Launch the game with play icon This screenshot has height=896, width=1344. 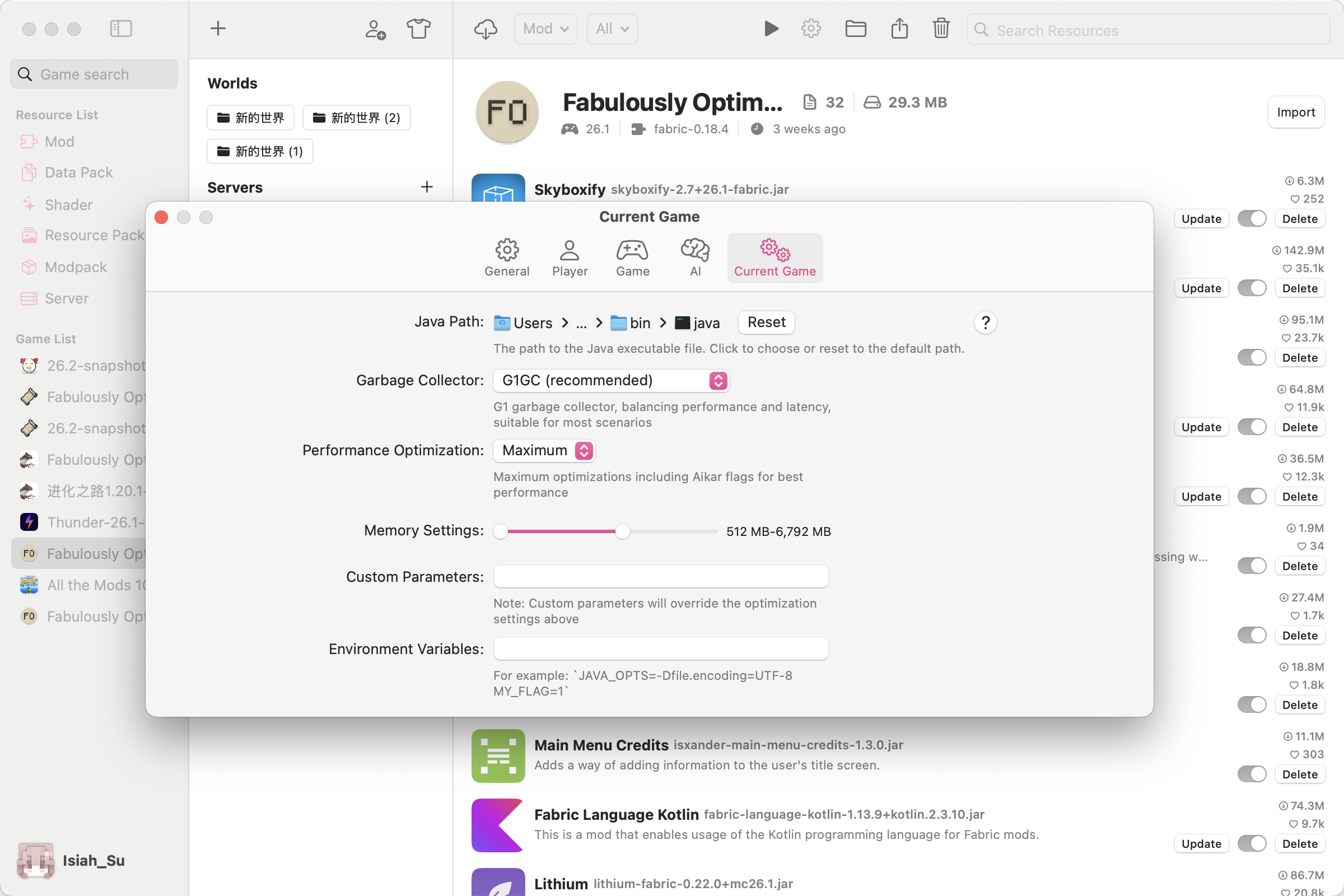pyautogui.click(x=771, y=29)
